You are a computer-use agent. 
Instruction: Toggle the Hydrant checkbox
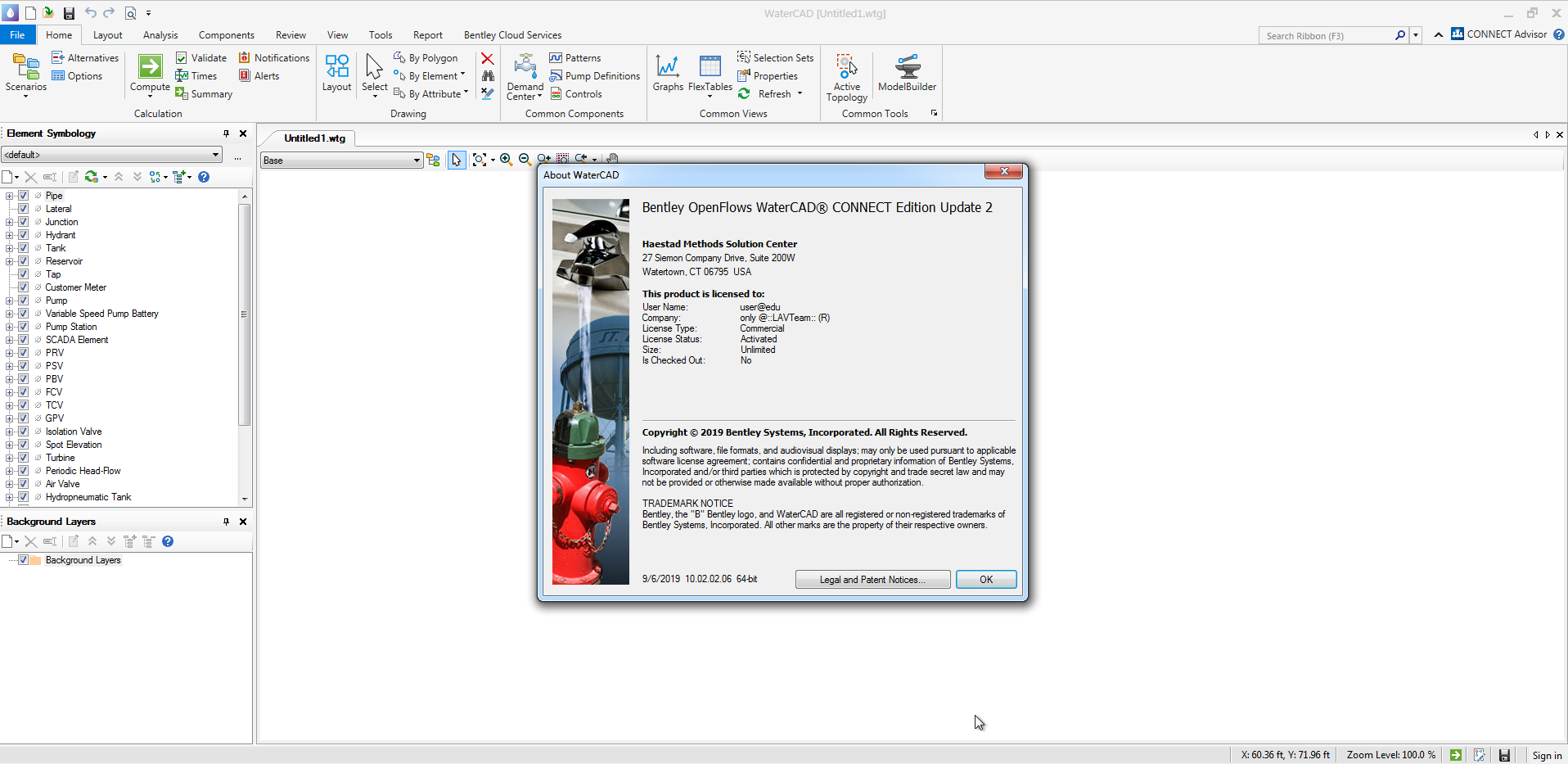[23, 235]
